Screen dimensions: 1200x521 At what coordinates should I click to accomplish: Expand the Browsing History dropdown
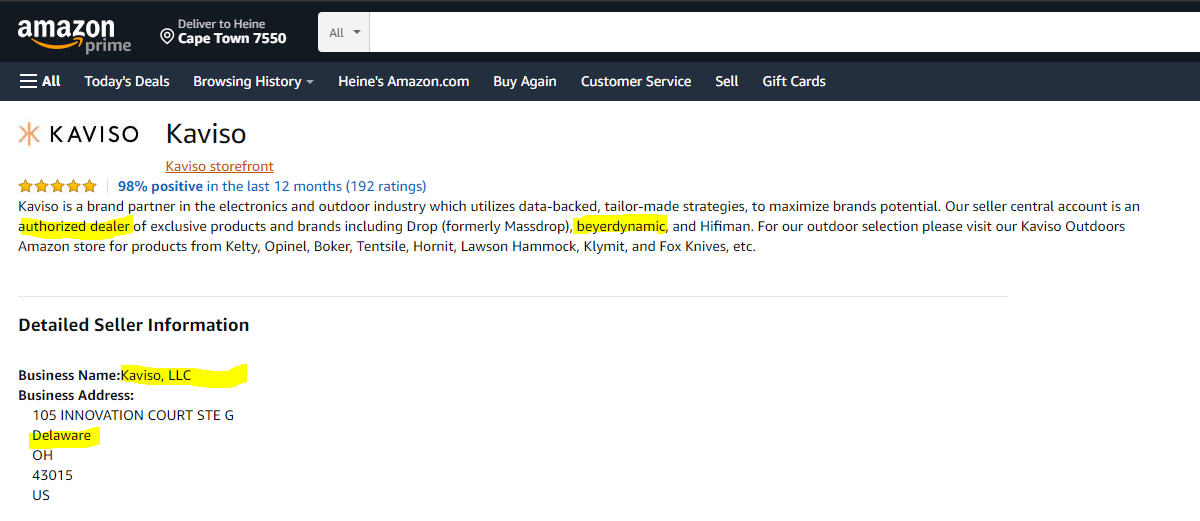tap(253, 81)
